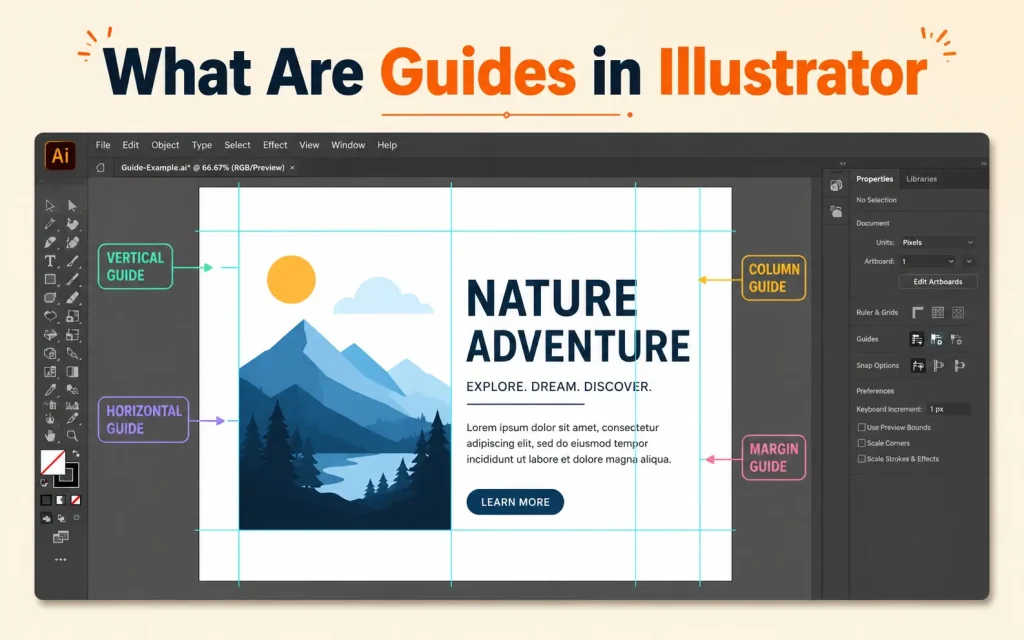Toggle last Snap Options icon
This screenshot has width=1024, height=640.
click(959, 366)
